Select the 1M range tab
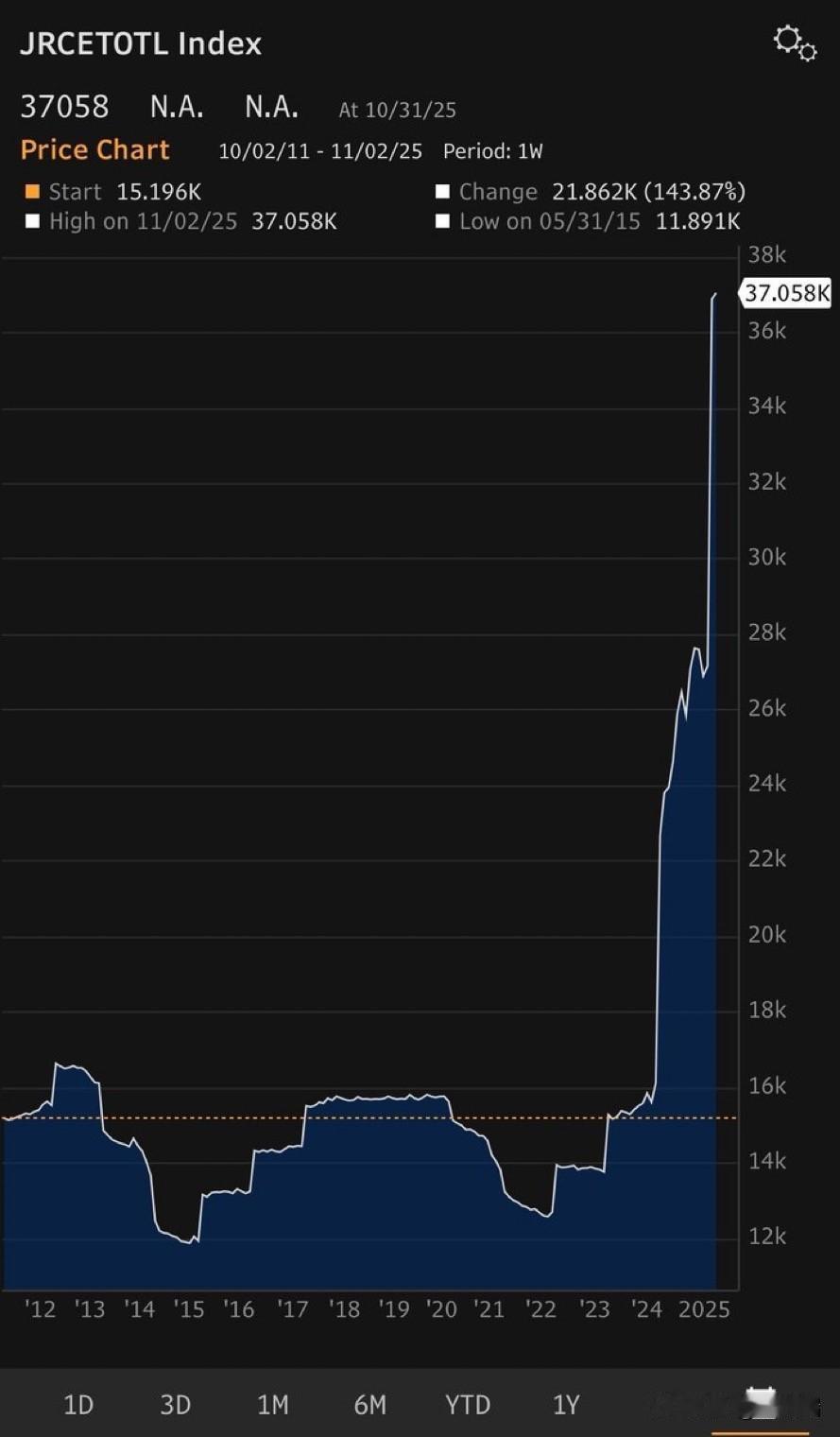The image size is (840, 1437). [273, 1405]
